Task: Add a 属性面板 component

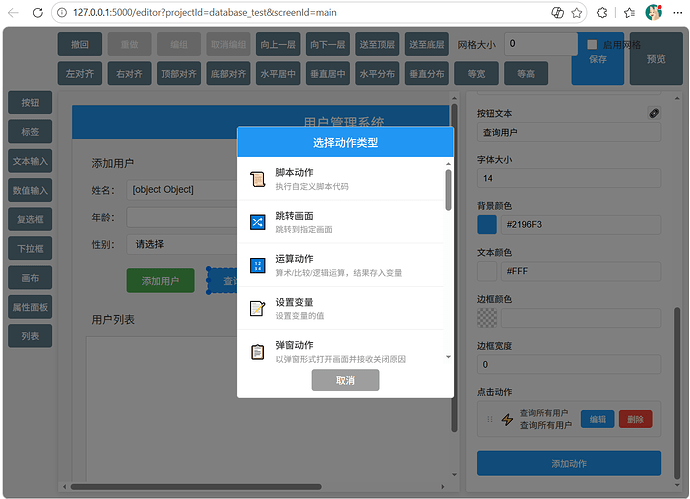Action: point(30,307)
